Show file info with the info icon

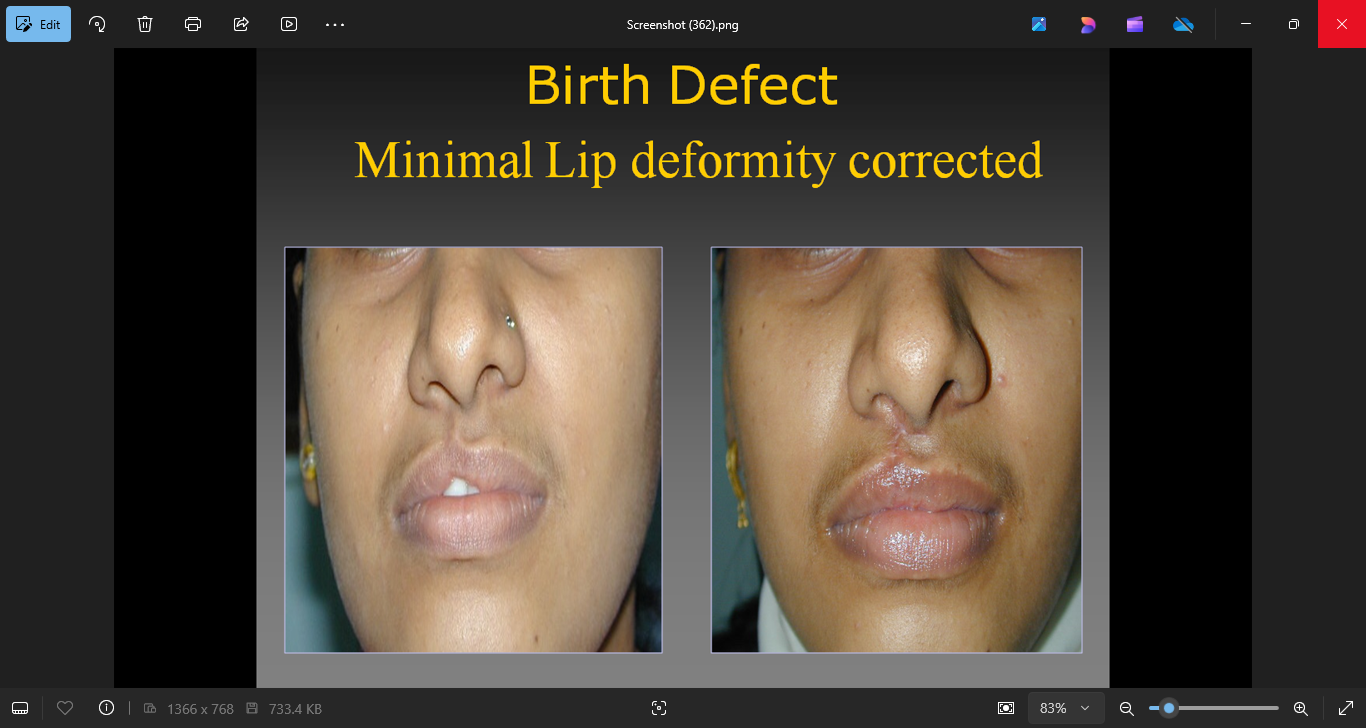106,708
